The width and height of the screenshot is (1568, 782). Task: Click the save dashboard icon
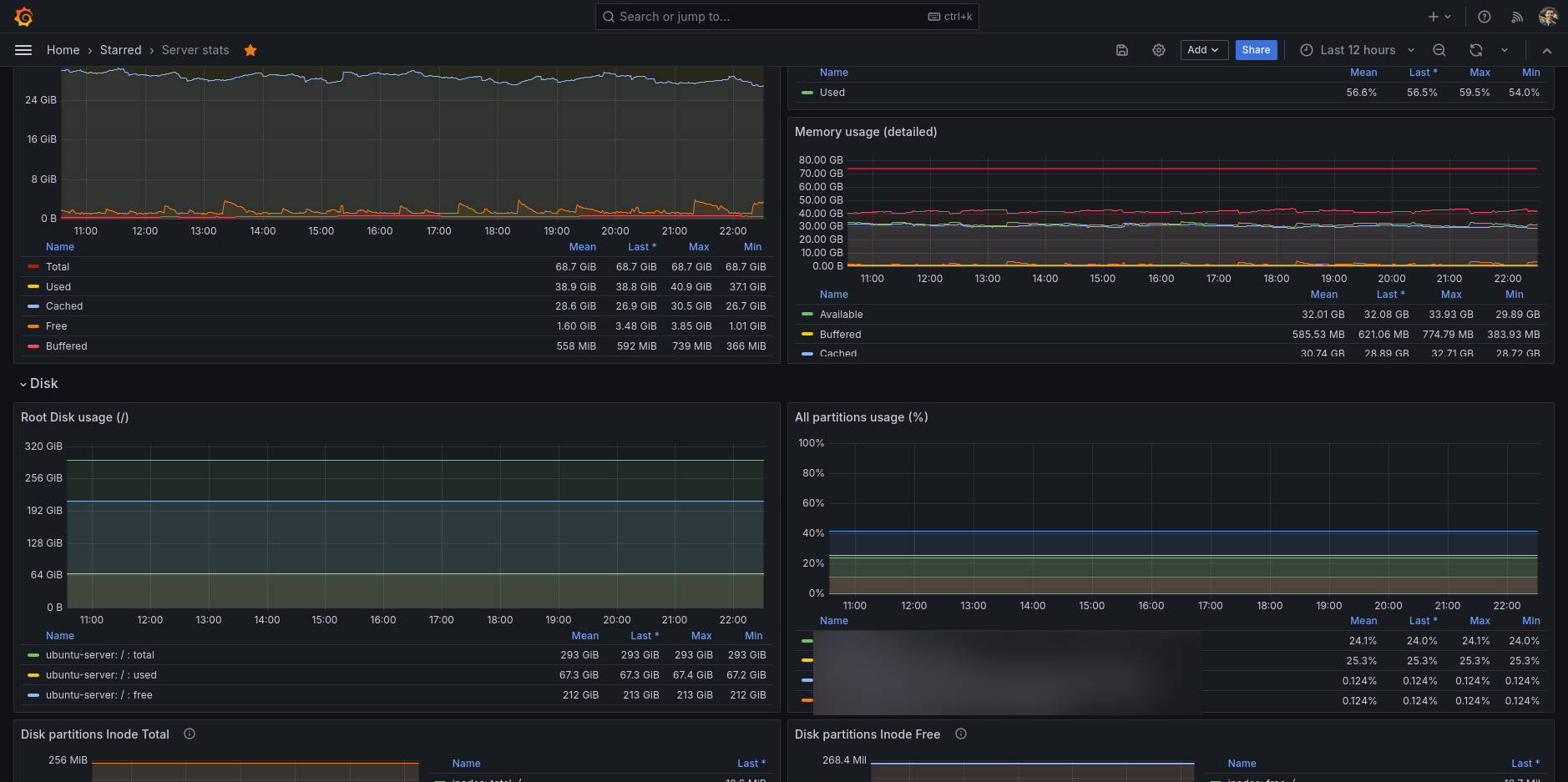pyautogui.click(x=1121, y=50)
